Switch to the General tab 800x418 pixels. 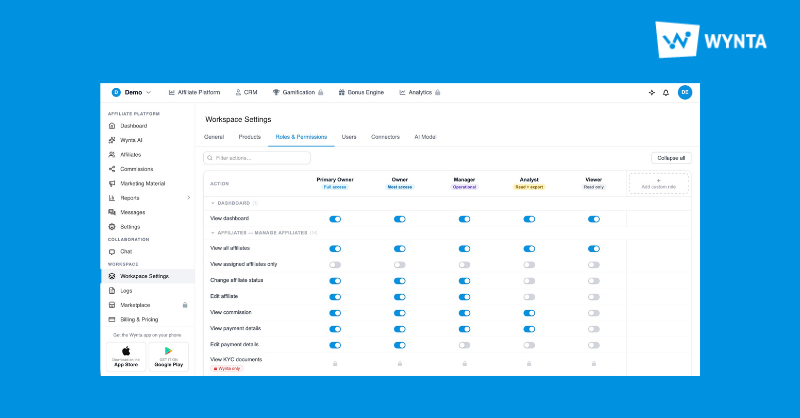click(214, 137)
